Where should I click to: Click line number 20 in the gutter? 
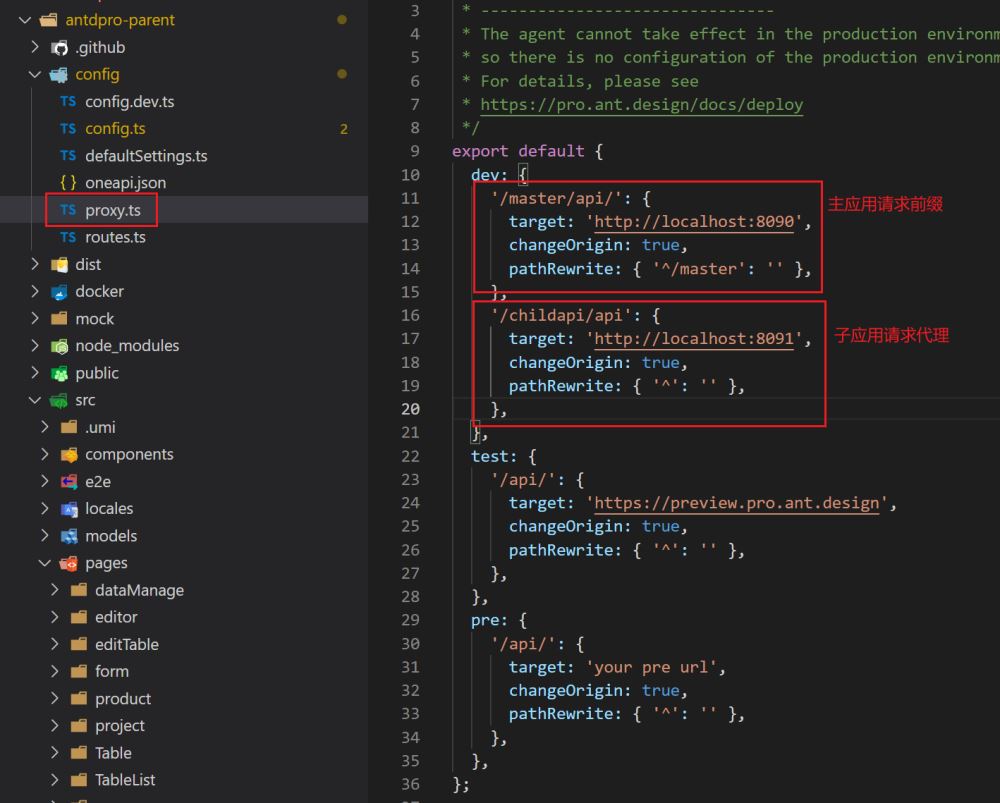point(411,409)
